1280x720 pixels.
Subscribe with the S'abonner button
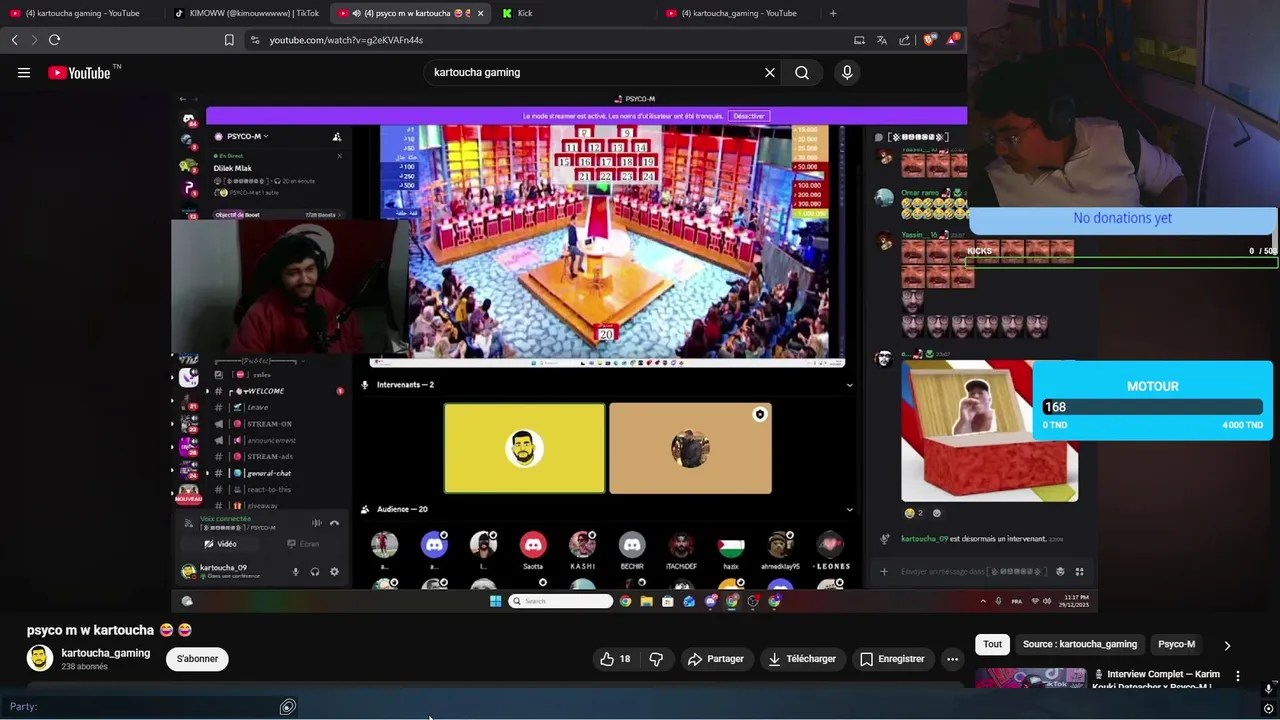(197, 659)
